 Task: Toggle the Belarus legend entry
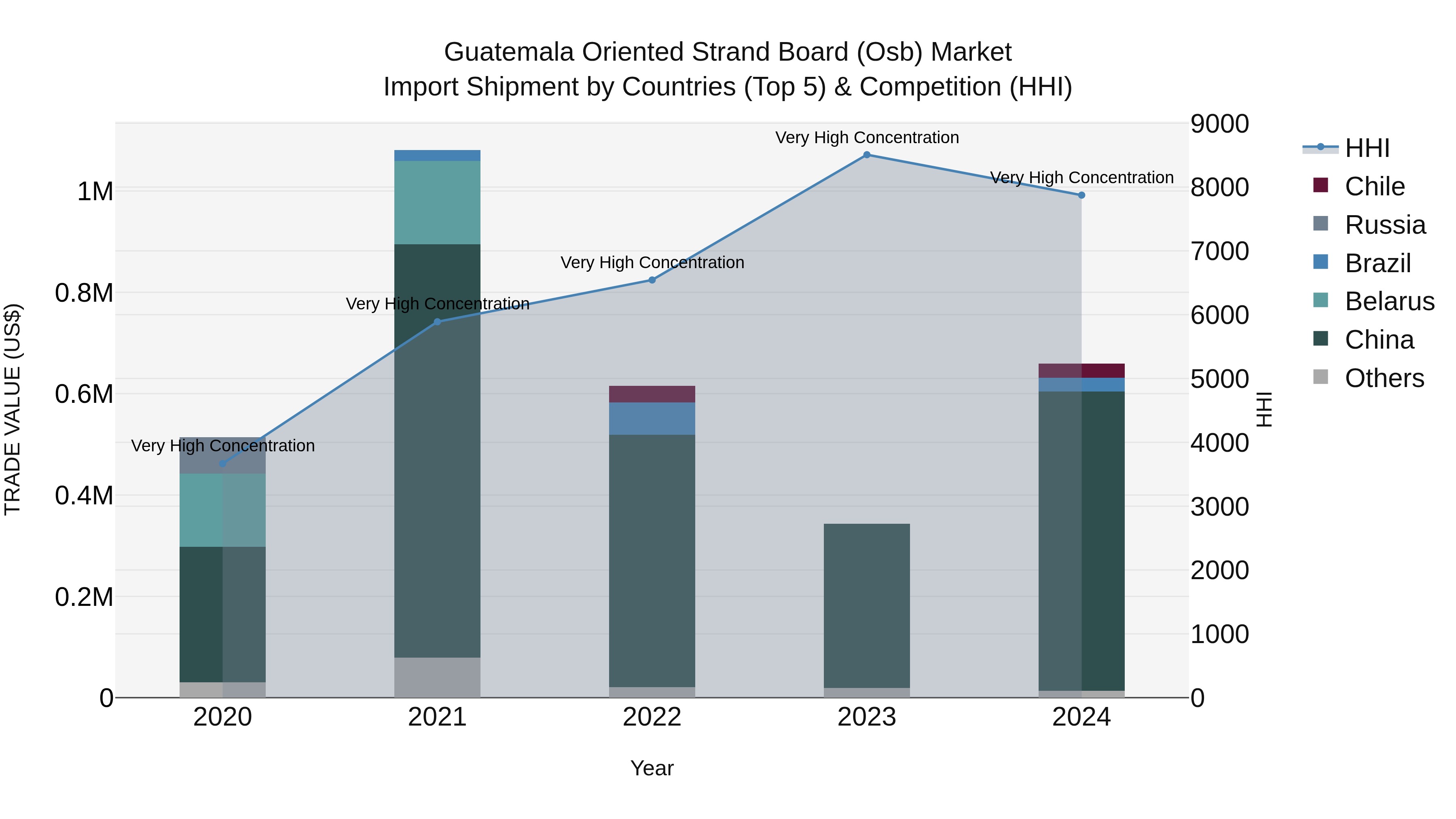1373,301
